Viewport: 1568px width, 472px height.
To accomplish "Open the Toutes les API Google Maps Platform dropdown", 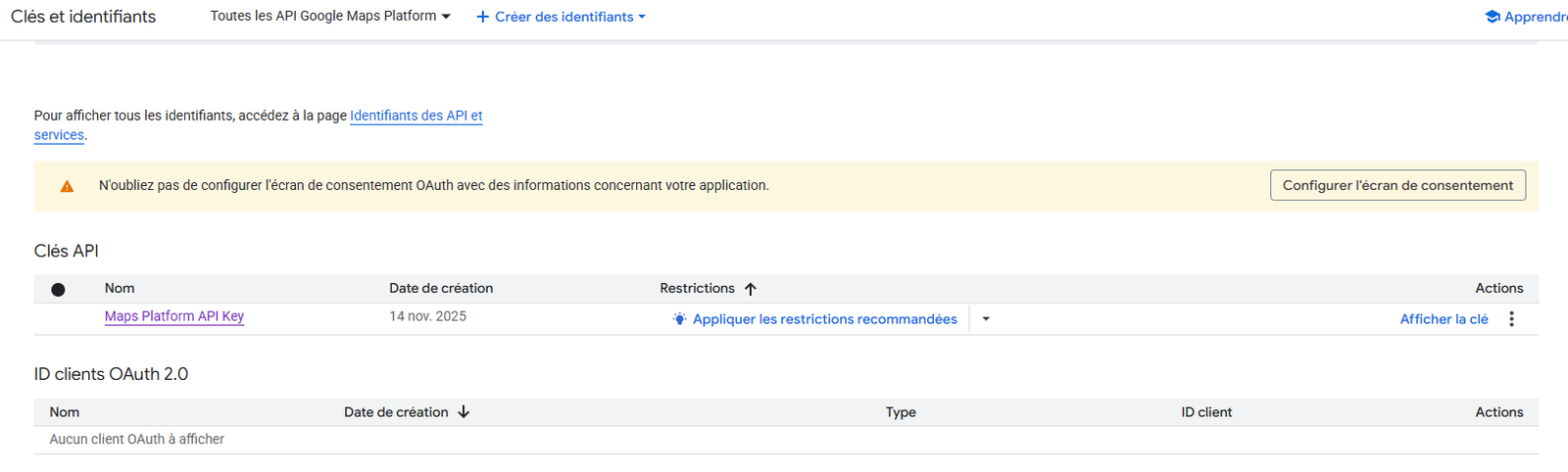I will pyautogui.click(x=329, y=17).
